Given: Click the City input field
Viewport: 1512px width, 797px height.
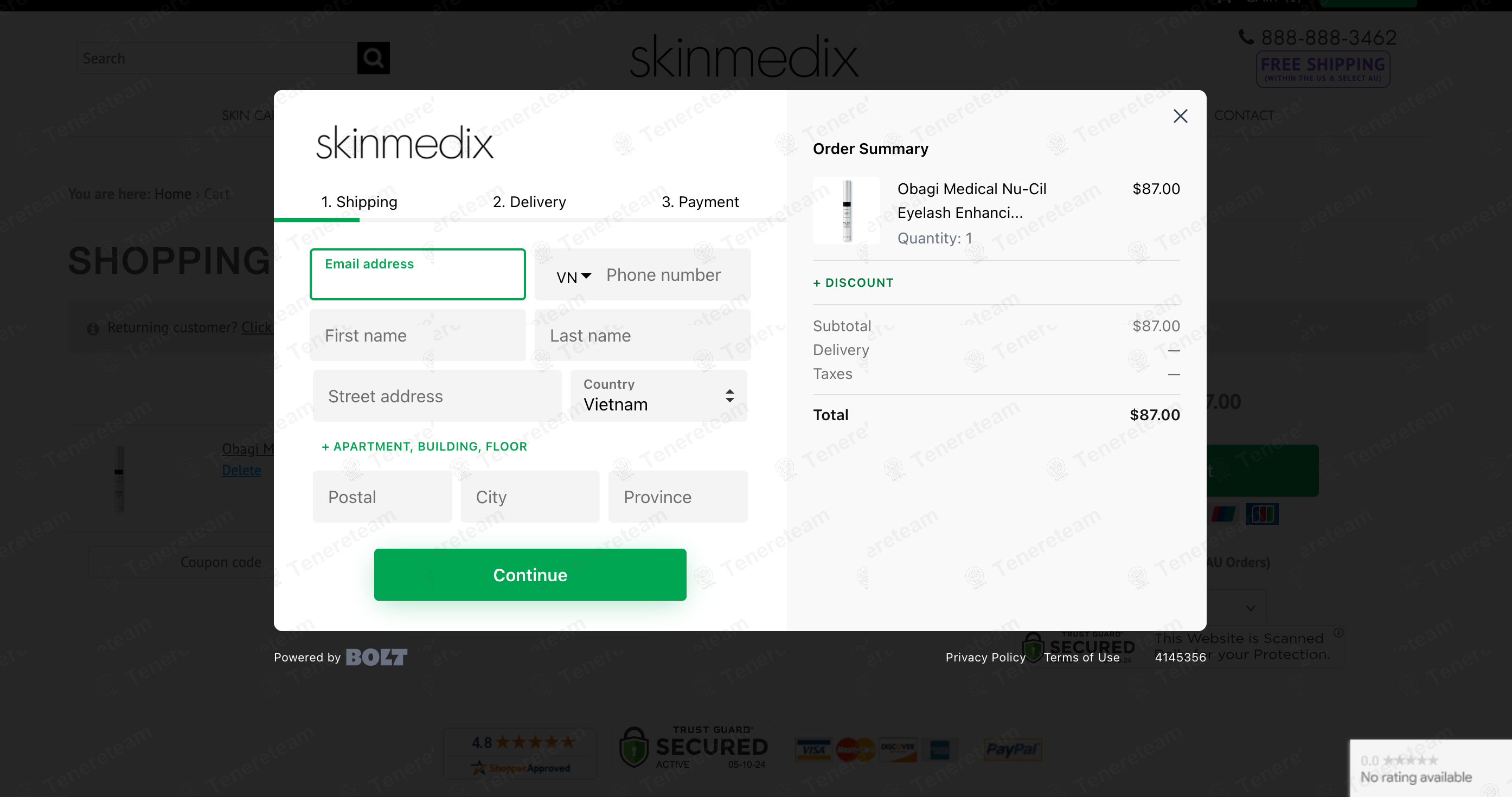Looking at the screenshot, I should [x=530, y=497].
